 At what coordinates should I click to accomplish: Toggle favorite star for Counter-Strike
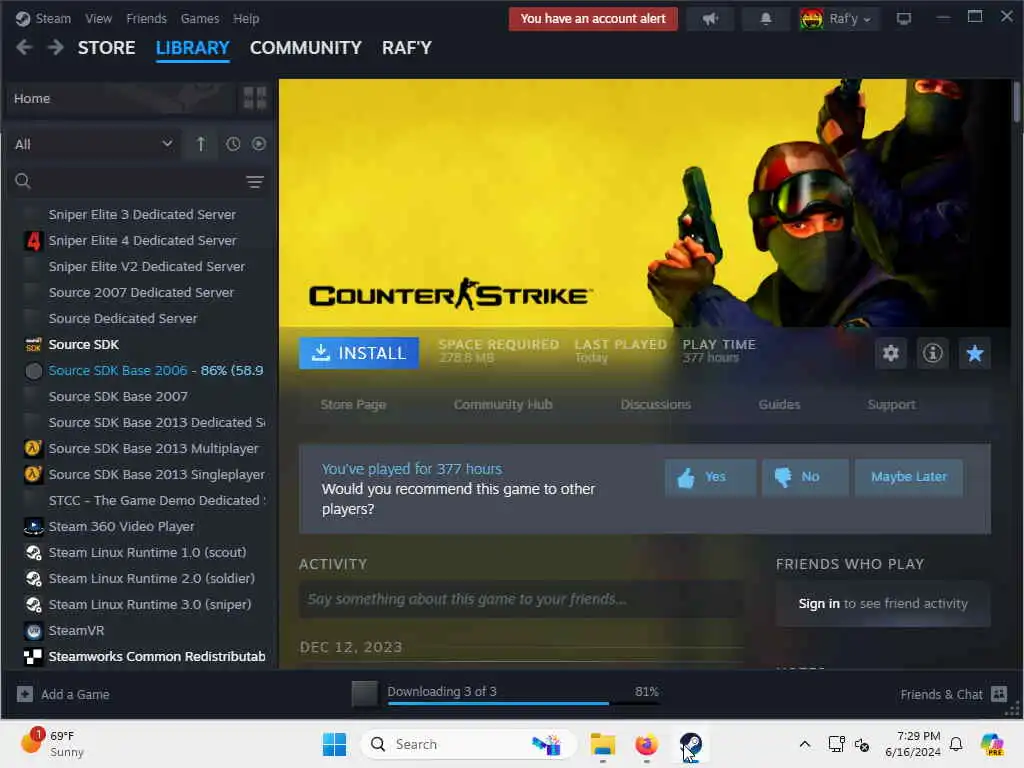click(974, 353)
